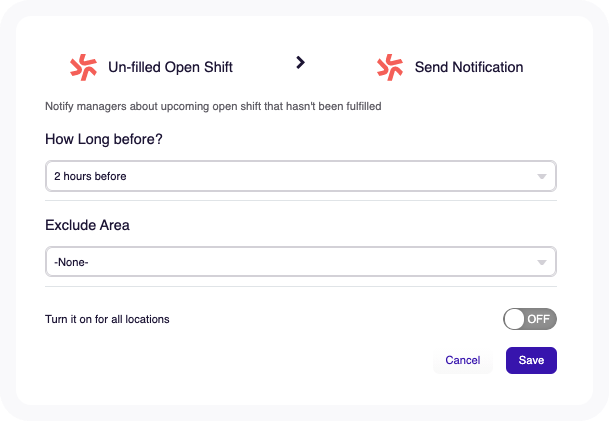Click the right chevron arrow between steps
This screenshot has width=609, height=421.
300,62
